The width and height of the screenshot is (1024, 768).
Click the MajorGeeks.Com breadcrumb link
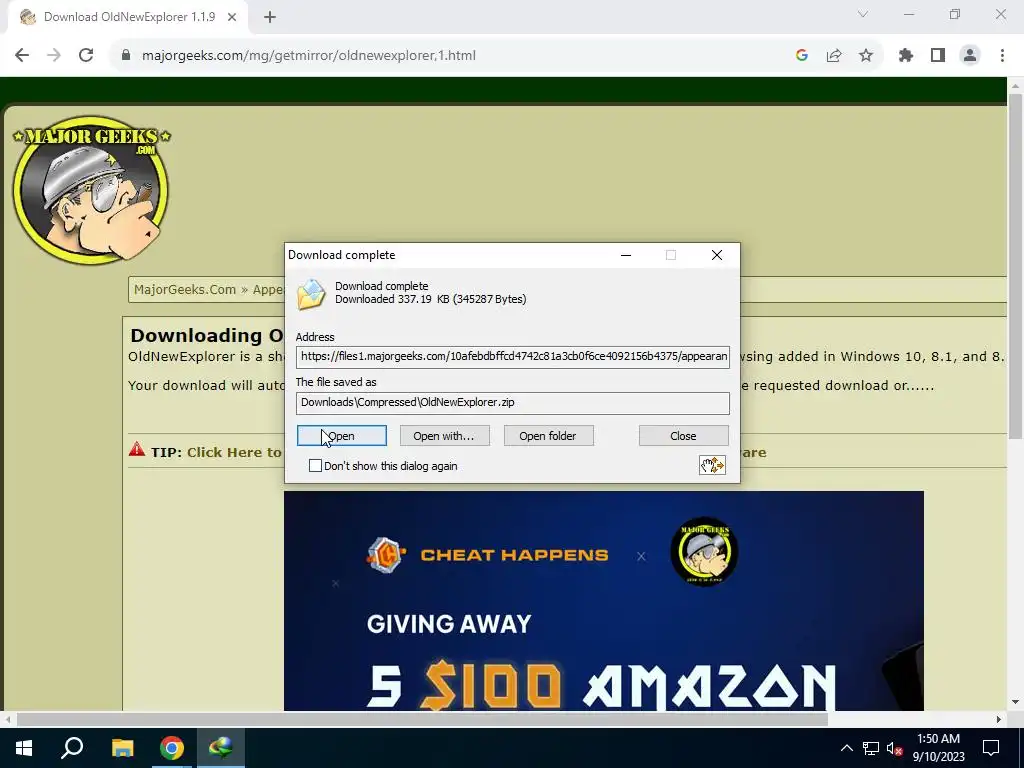click(185, 289)
